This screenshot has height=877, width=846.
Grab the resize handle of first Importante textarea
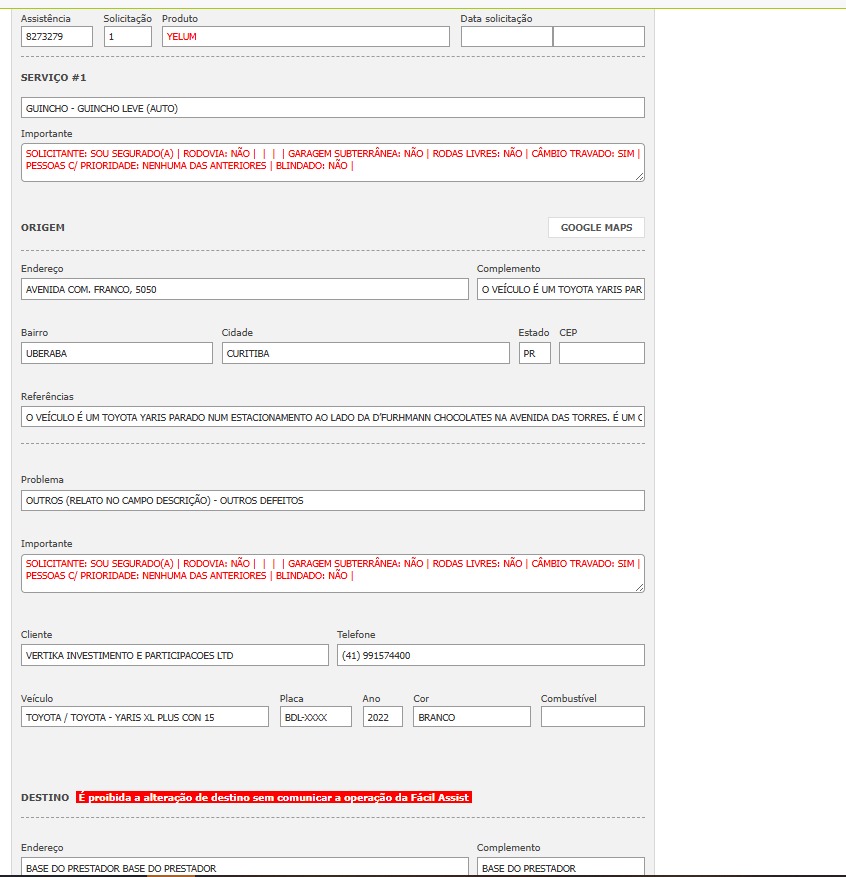[x=640, y=177]
